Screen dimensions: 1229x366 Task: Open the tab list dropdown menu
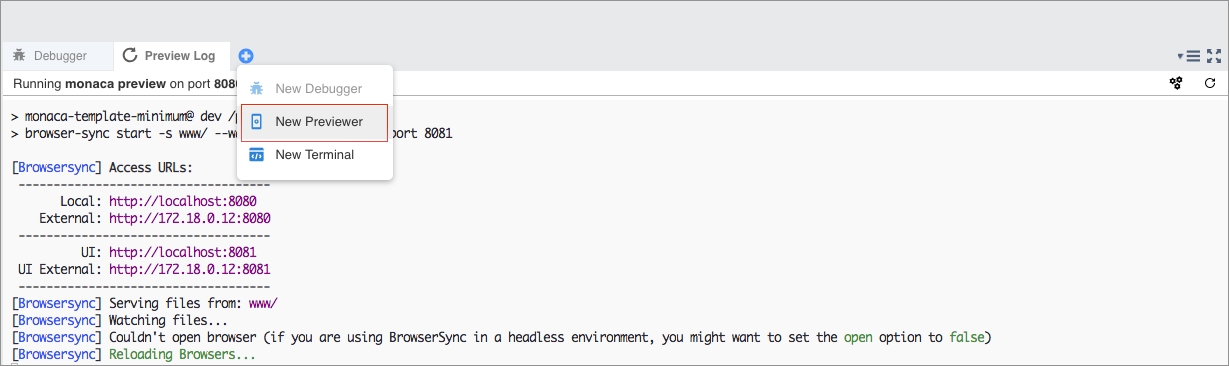click(1188, 56)
